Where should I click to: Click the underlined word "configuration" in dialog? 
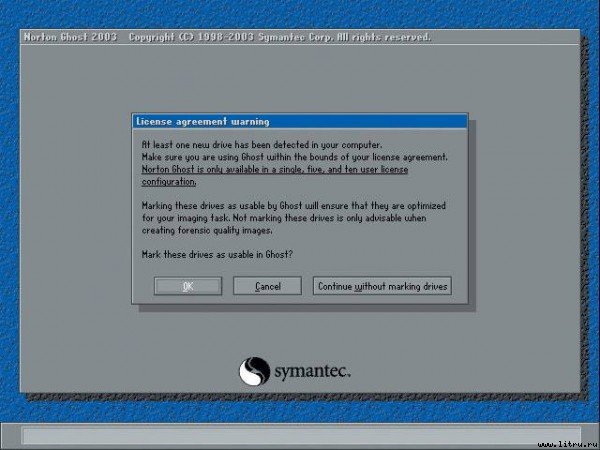click(x=168, y=182)
